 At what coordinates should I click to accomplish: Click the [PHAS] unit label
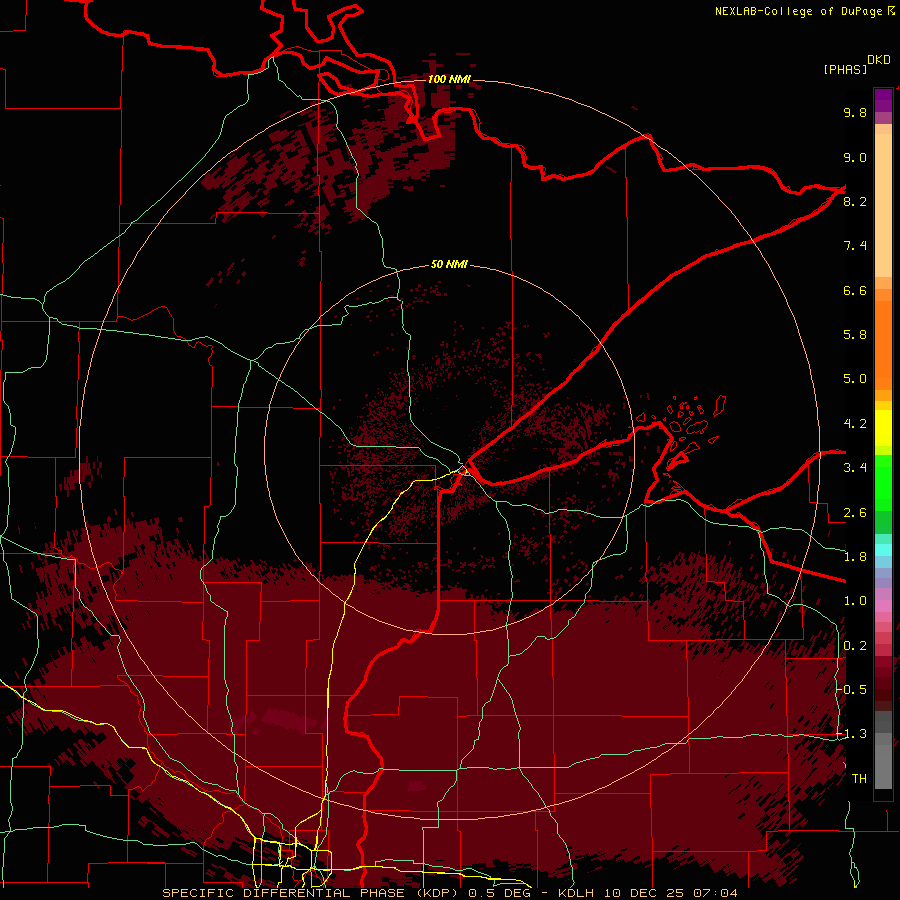[845, 70]
